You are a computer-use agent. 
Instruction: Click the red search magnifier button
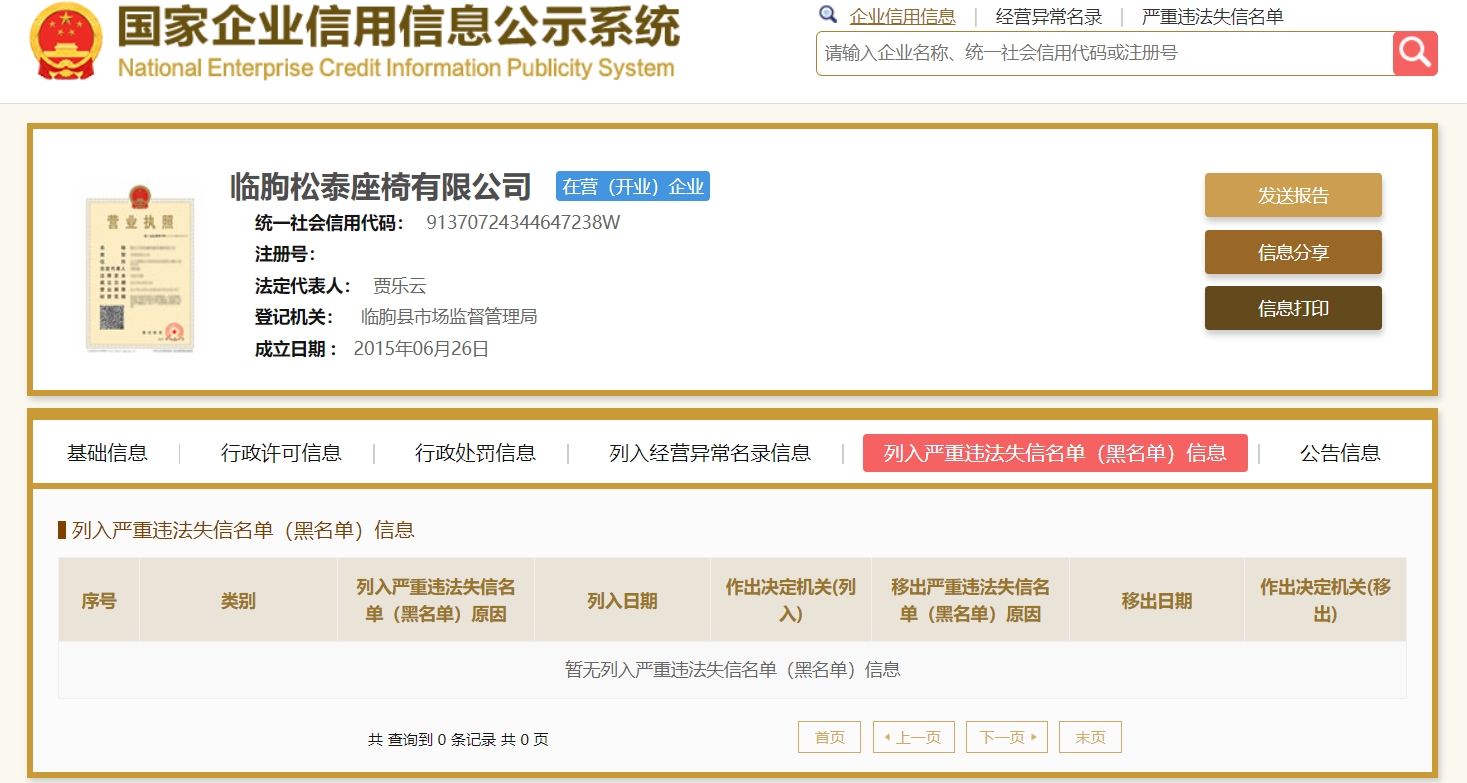(1415, 53)
